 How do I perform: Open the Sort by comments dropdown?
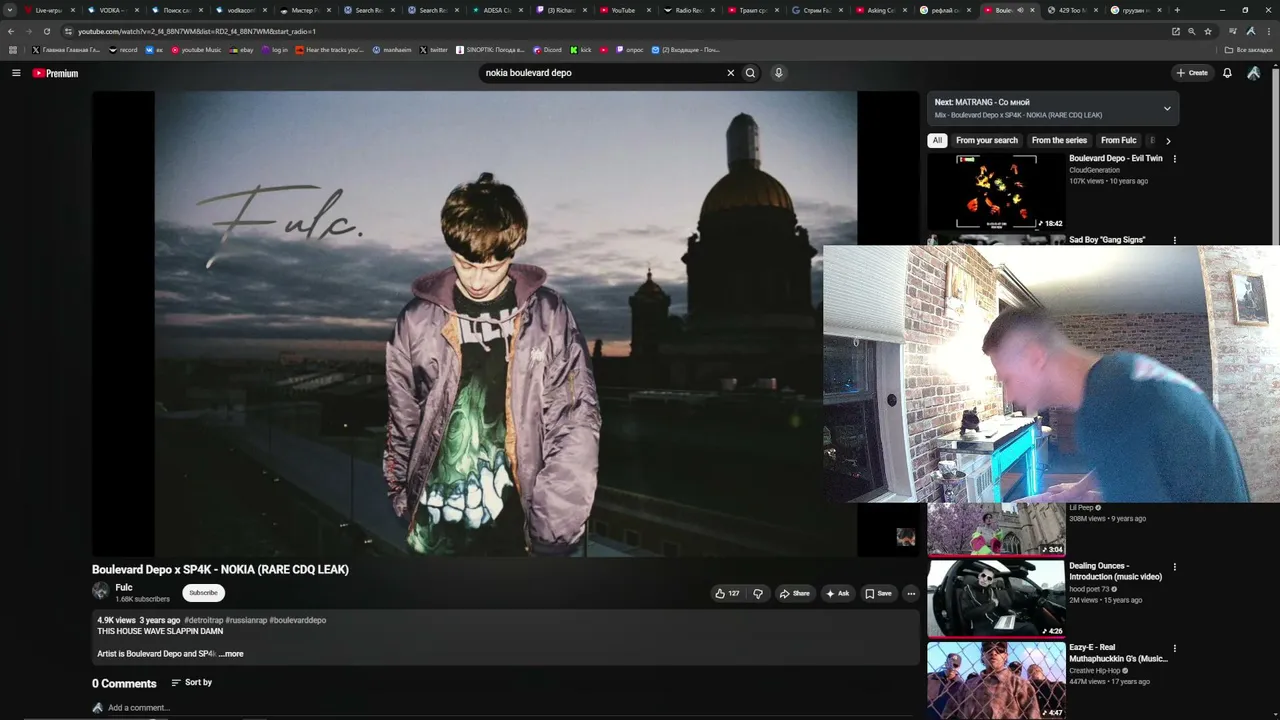(191, 682)
